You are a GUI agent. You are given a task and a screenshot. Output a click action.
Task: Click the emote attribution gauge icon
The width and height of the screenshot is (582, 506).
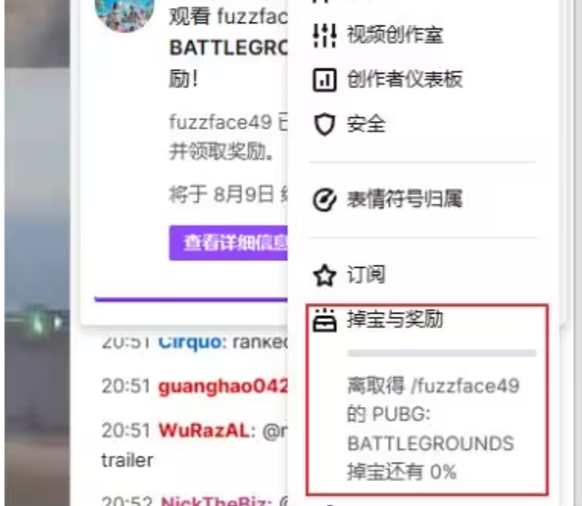[x=324, y=200]
